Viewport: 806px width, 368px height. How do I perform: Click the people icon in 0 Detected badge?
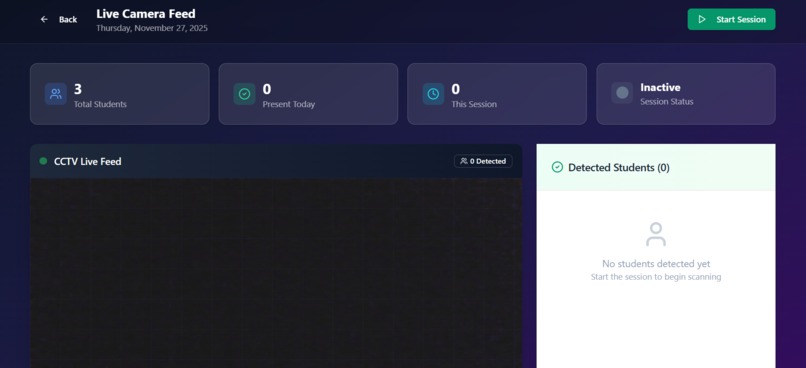click(464, 161)
